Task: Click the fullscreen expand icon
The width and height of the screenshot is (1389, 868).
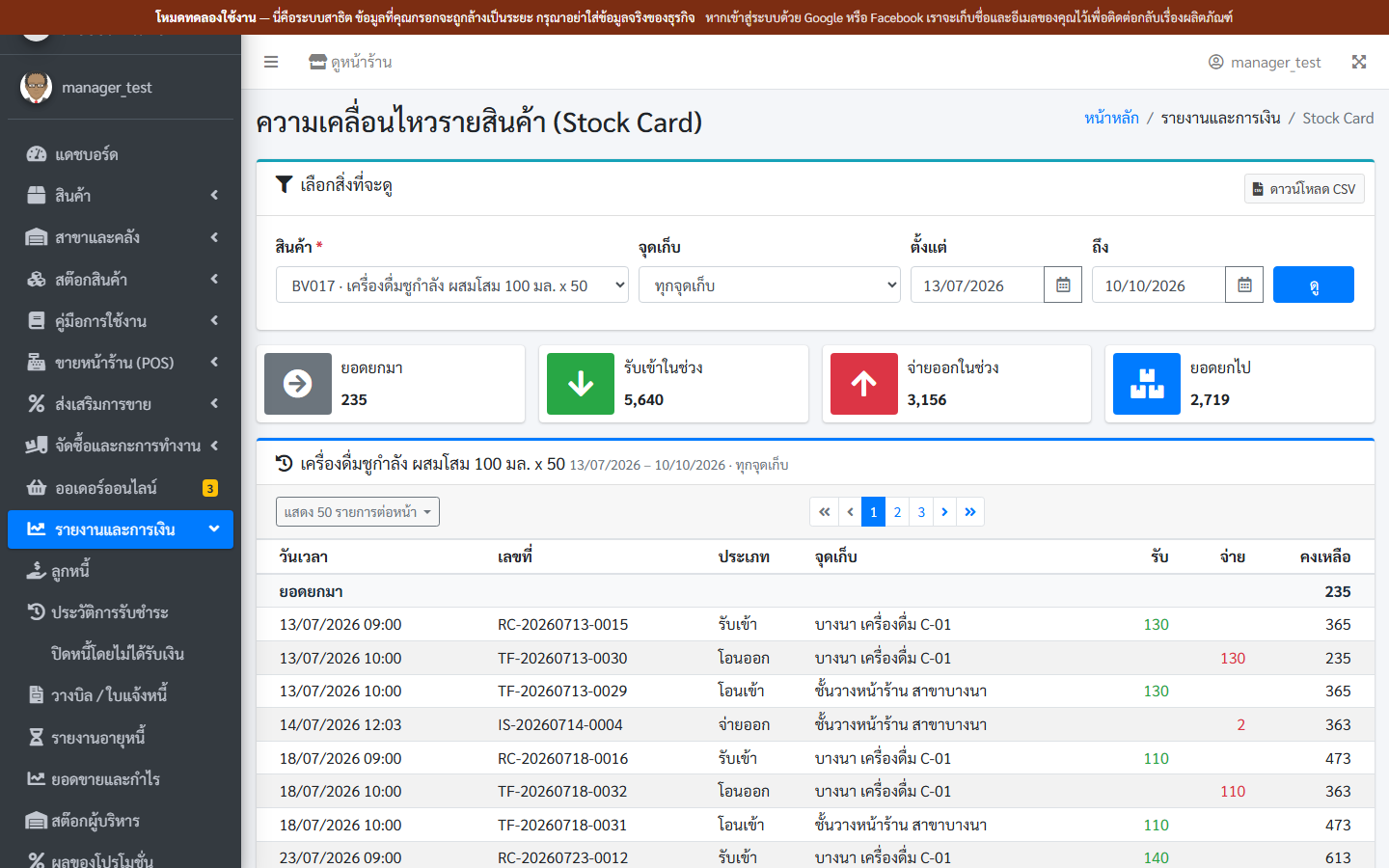Action: click(1359, 62)
